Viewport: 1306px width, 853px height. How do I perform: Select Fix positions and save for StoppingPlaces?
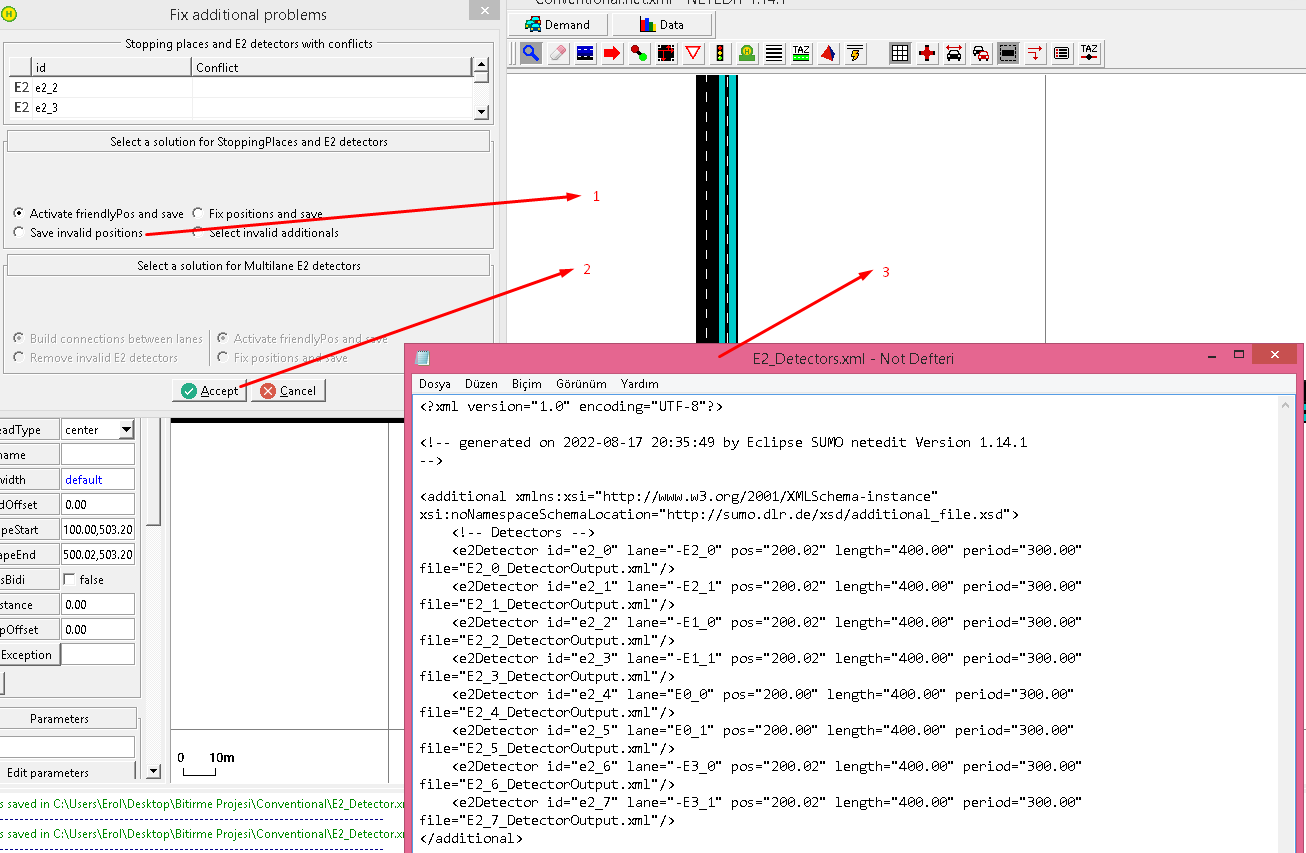257,214
